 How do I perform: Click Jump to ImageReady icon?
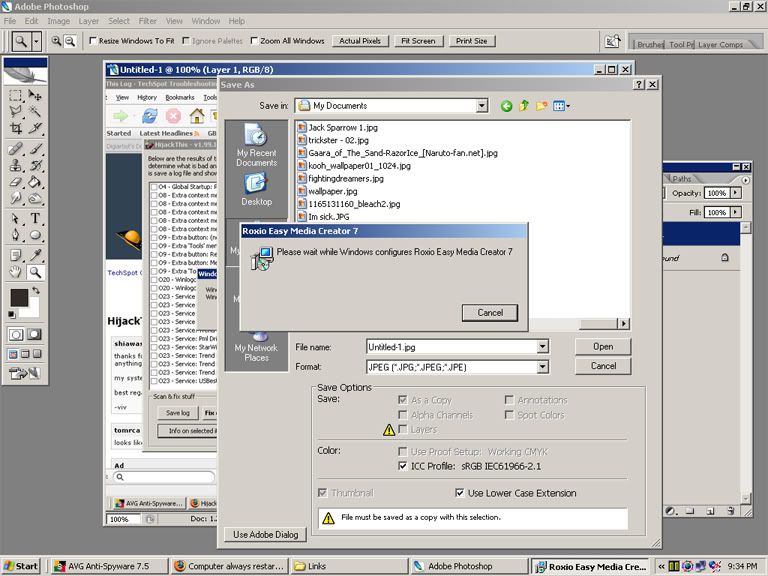pyautogui.click(x=24, y=373)
